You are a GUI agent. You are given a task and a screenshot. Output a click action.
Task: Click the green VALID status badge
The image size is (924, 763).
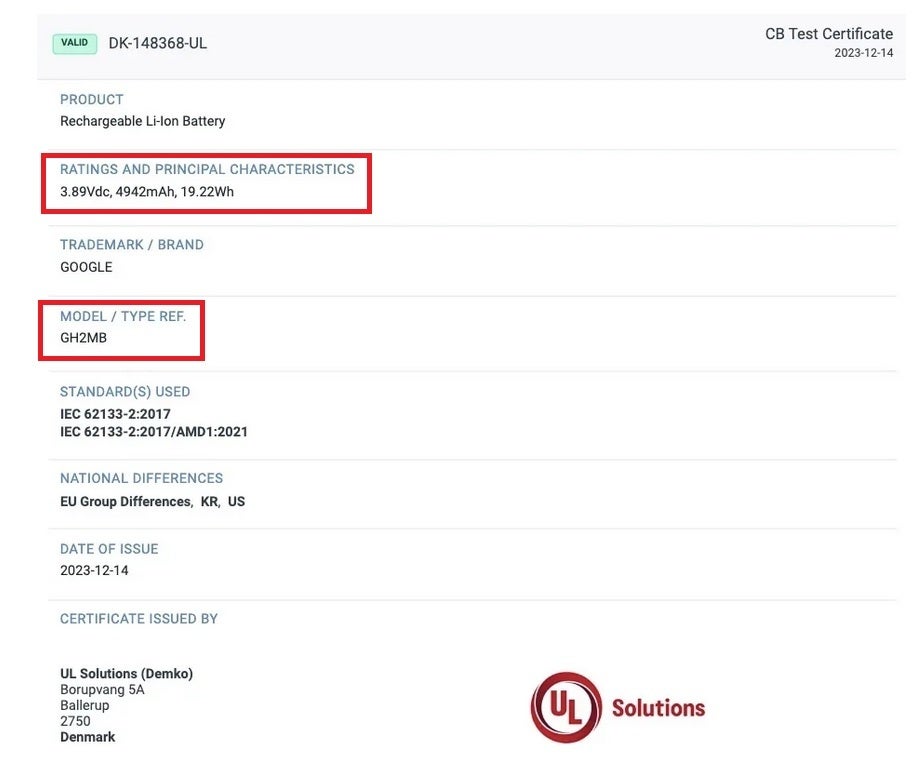(x=75, y=44)
